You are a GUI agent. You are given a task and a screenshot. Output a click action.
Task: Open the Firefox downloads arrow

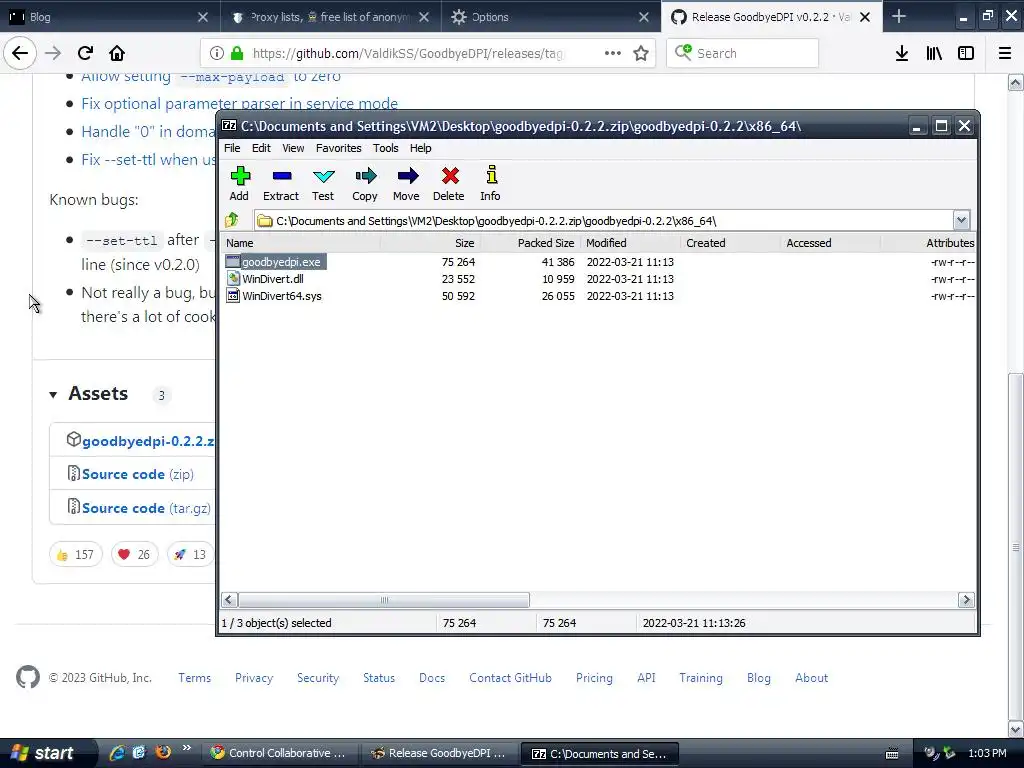902,53
